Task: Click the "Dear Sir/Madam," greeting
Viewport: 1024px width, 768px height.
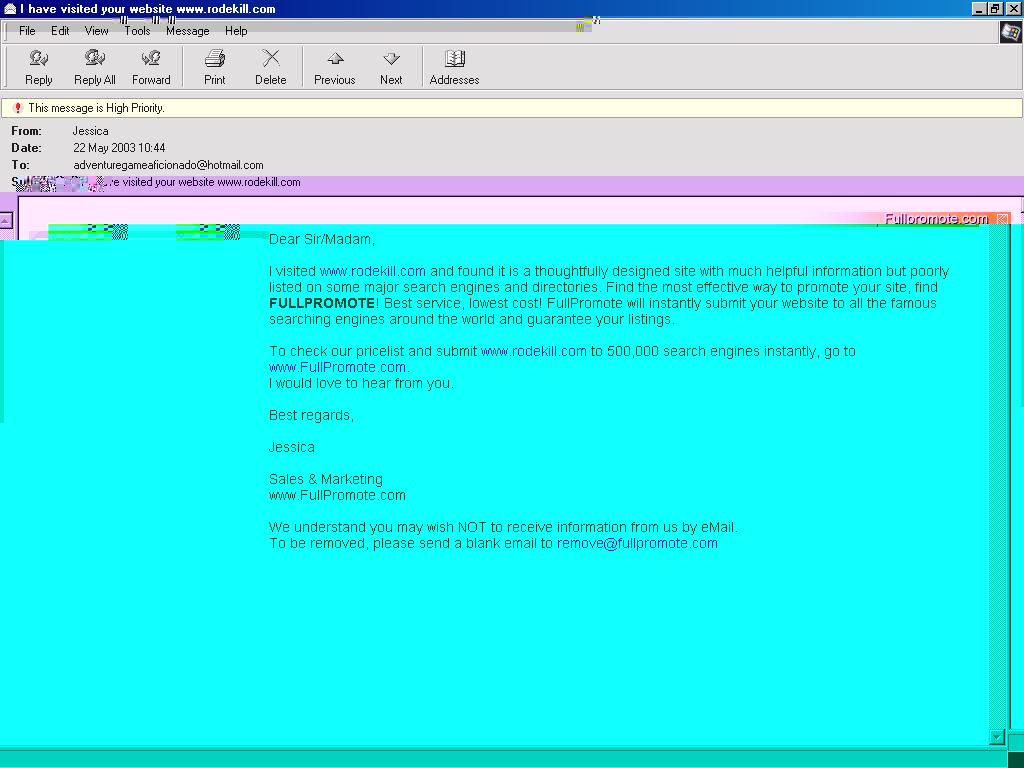Action: tap(322, 239)
